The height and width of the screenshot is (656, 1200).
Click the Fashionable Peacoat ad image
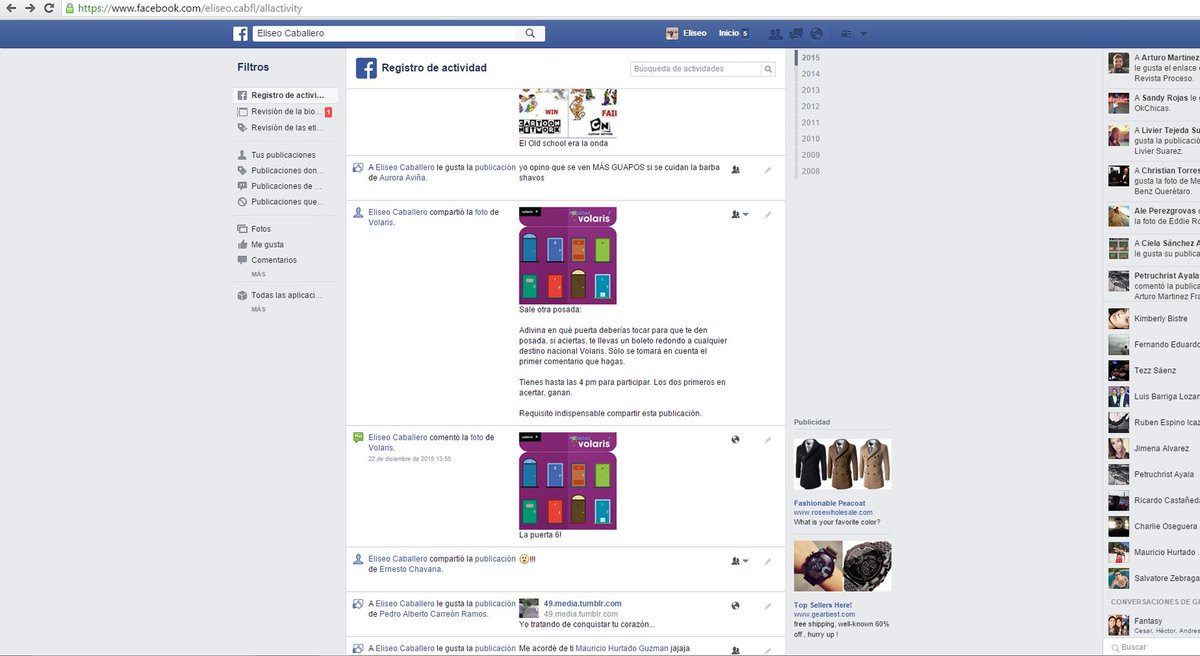(842, 465)
